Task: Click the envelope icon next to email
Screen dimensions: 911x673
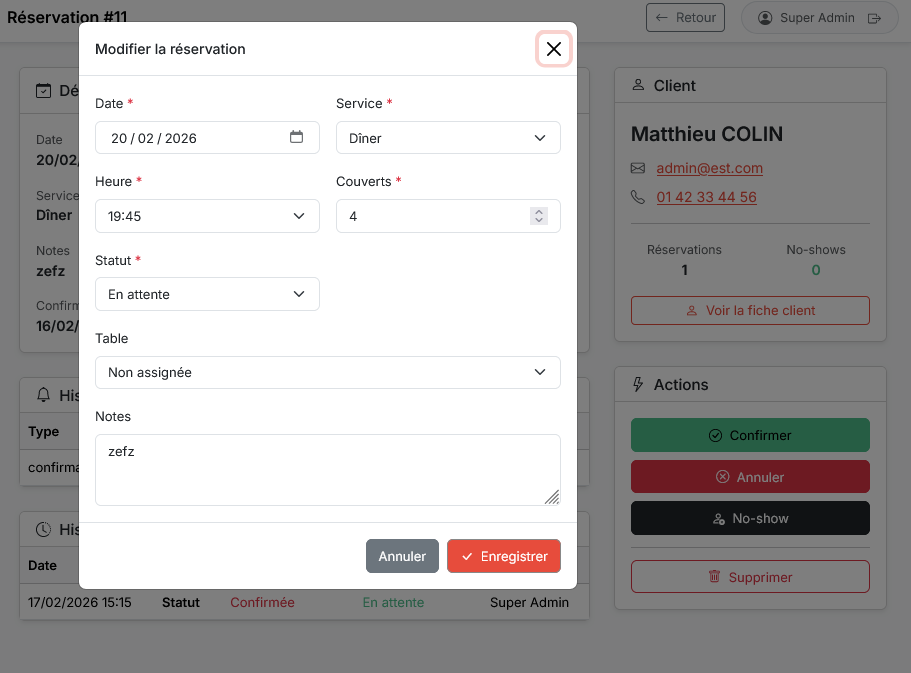Action: (x=638, y=168)
